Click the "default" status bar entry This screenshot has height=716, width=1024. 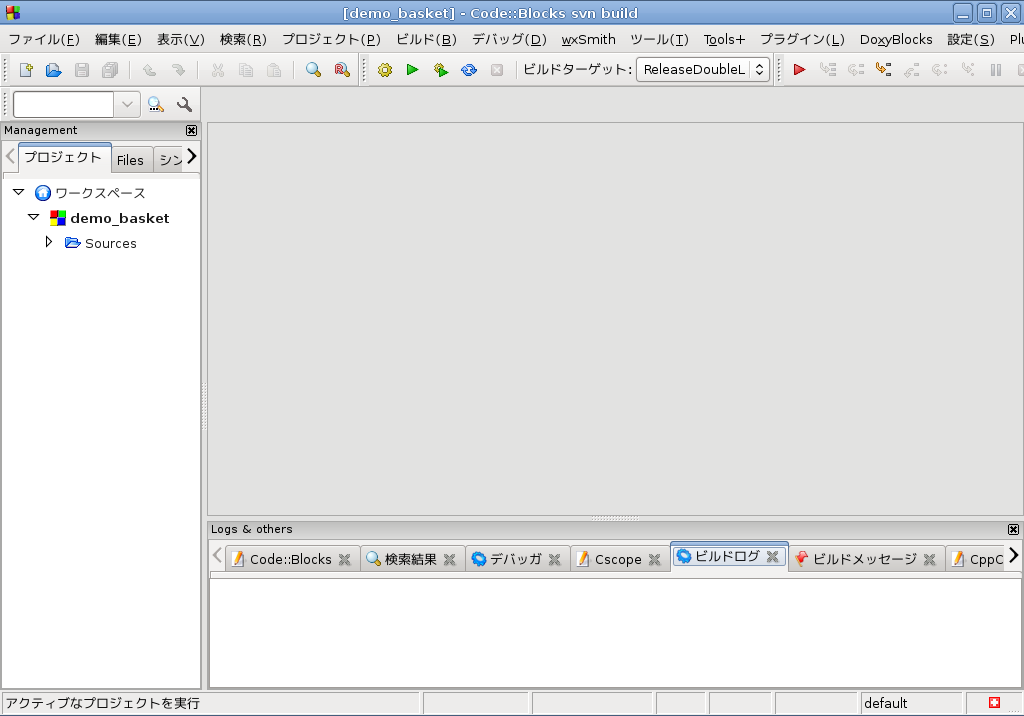[886, 703]
